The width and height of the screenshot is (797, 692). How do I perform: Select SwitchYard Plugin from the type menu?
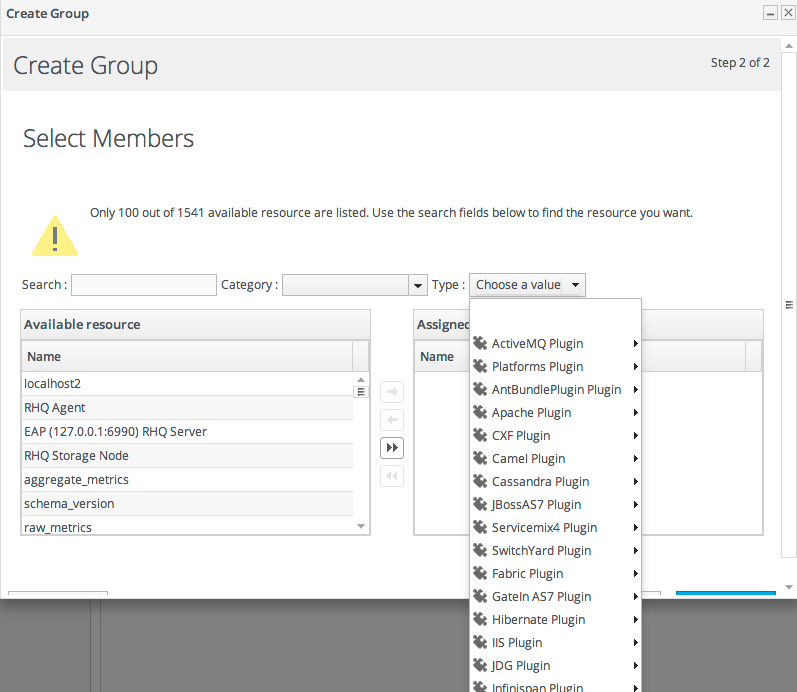[x=541, y=551]
